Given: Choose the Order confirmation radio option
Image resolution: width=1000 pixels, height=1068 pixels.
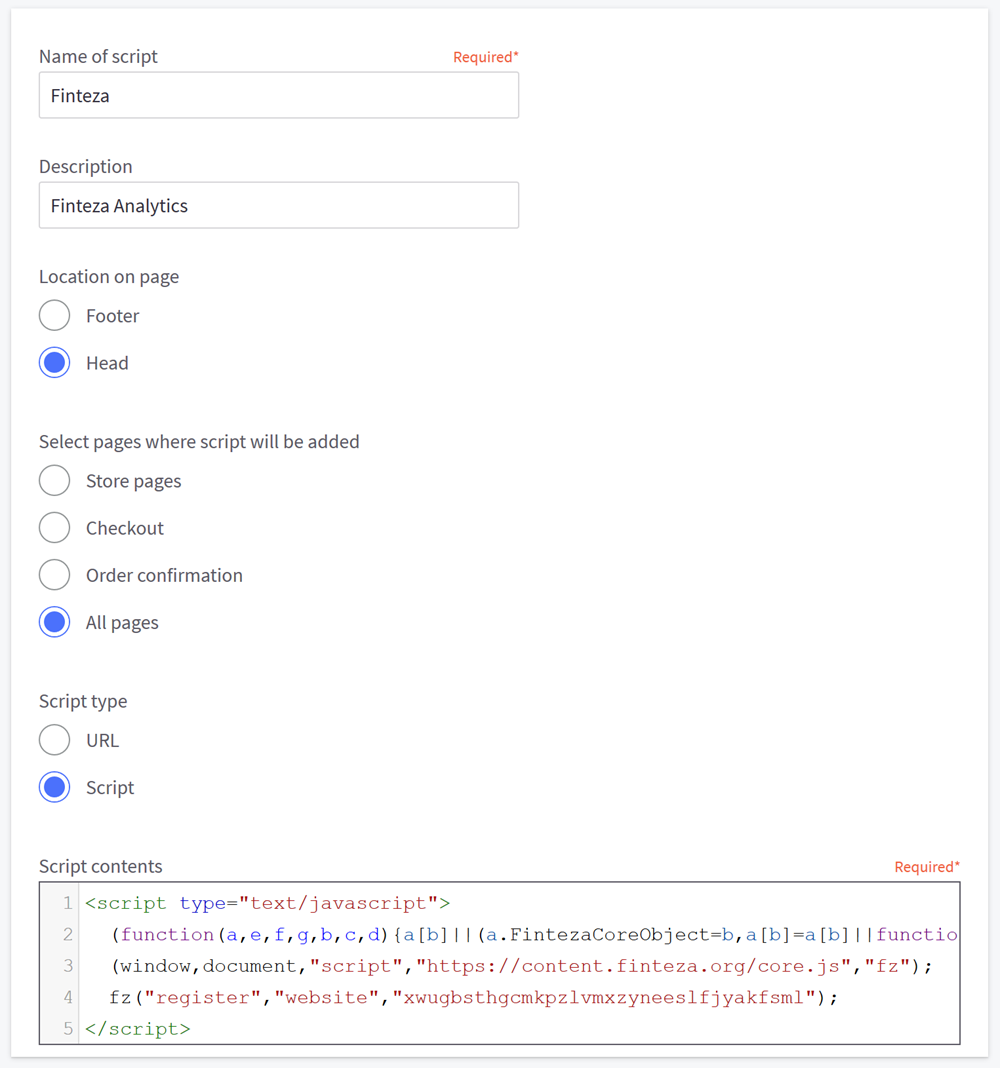Looking at the screenshot, I should (54, 575).
